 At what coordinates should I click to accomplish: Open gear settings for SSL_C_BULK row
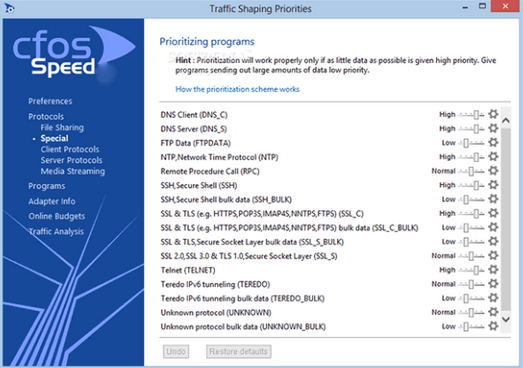pos(493,228)
